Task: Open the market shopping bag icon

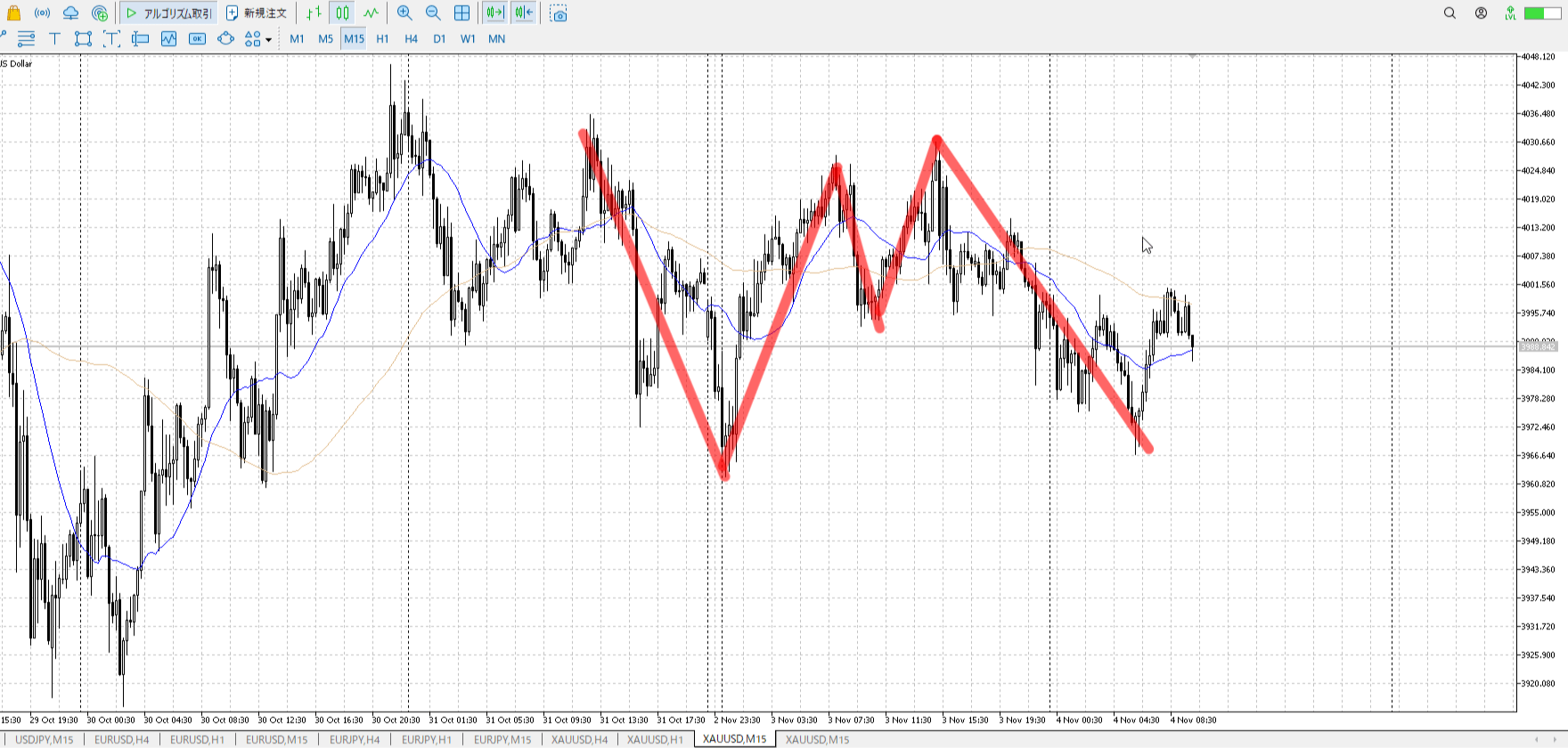Action: click(13, 13)
